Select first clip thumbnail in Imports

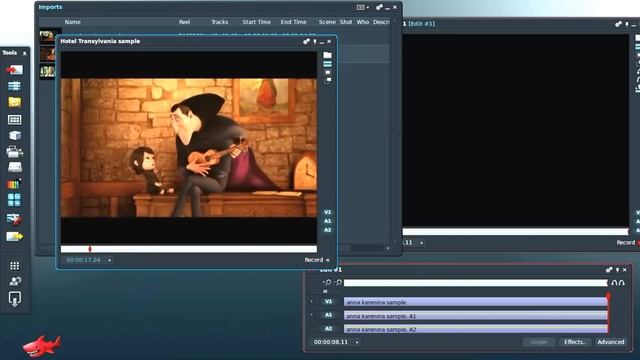pos(47,37)
